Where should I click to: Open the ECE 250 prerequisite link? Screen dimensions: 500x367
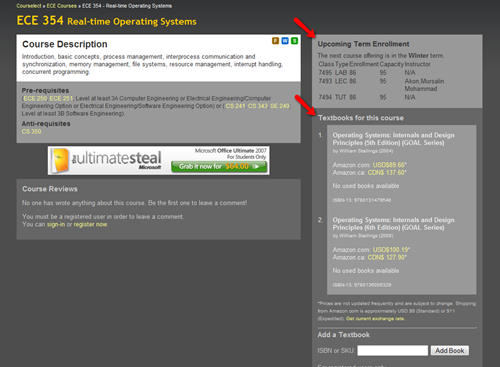tap(35, 98)
